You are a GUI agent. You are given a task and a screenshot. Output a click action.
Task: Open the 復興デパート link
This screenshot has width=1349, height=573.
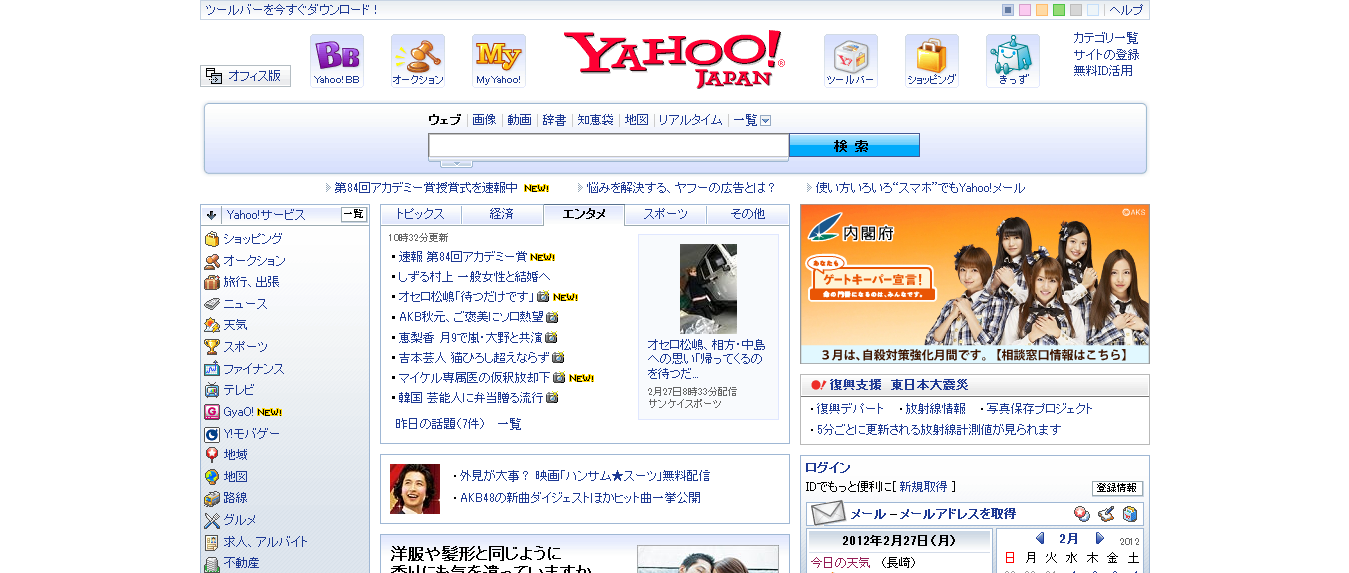pos(850,409)
